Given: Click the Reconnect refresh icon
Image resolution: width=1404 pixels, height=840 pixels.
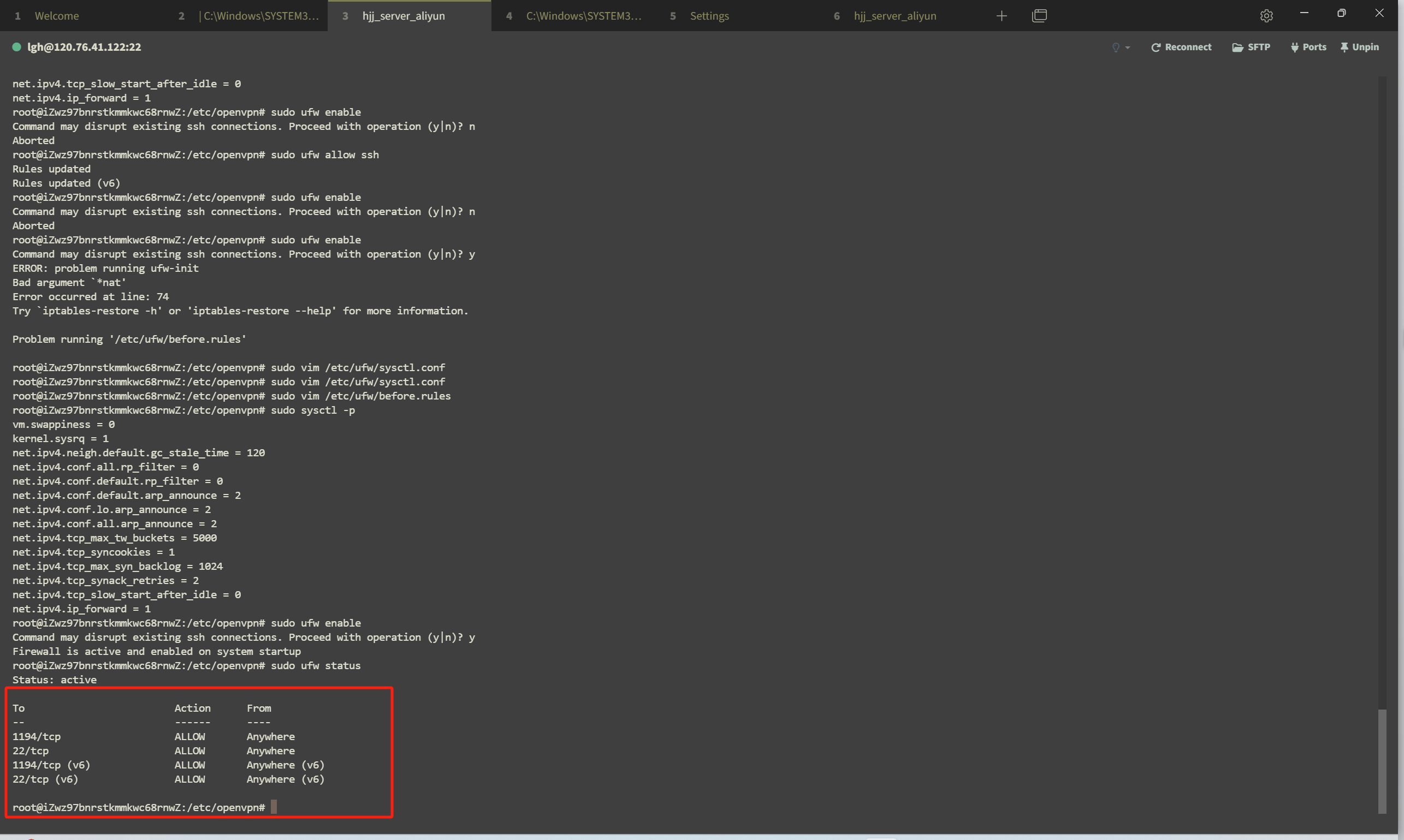Looking at the screenshot, I should 1156,47.
